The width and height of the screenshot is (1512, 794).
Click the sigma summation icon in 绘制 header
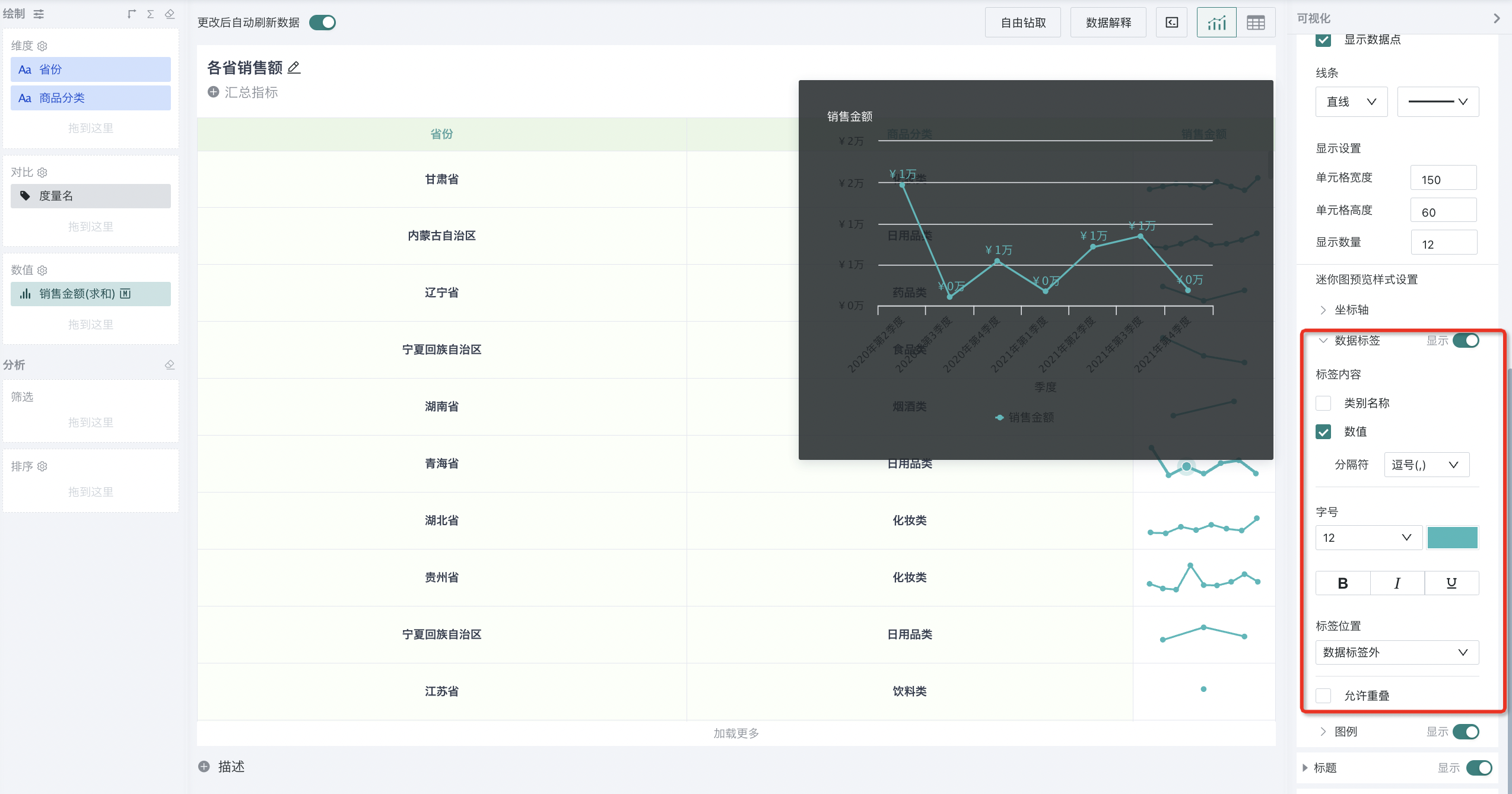[x=151, y=14]
